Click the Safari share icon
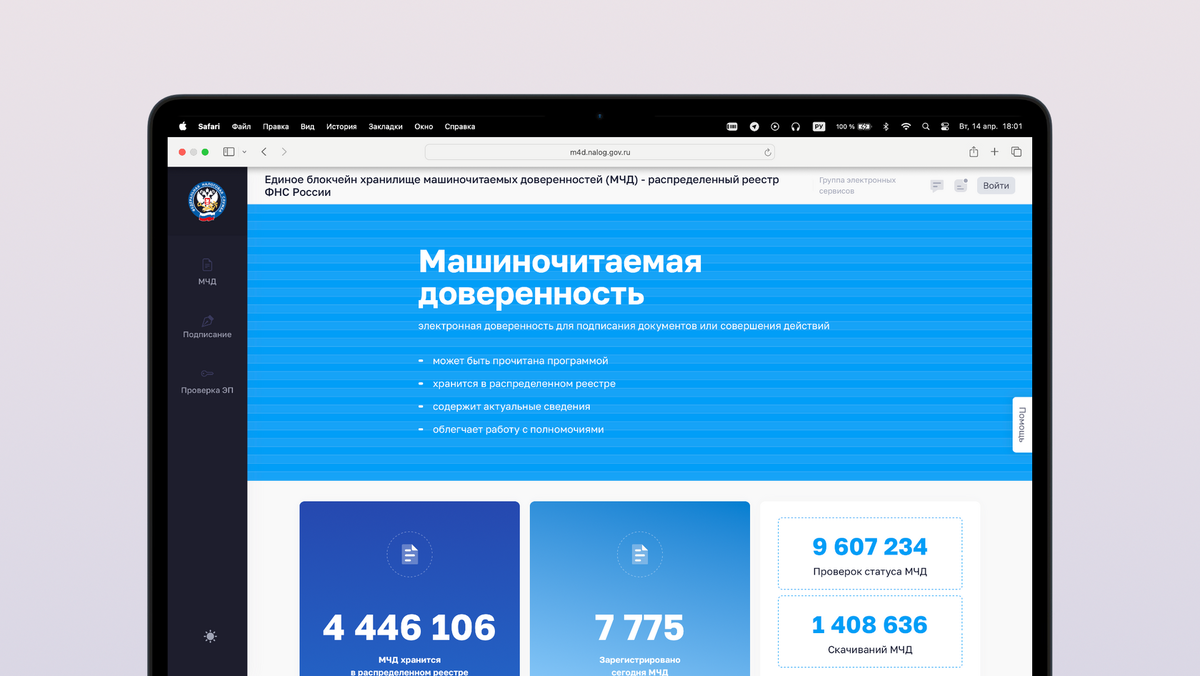Image resolution: width=1200 pixels, height=676 pixels. pos(973,152)
